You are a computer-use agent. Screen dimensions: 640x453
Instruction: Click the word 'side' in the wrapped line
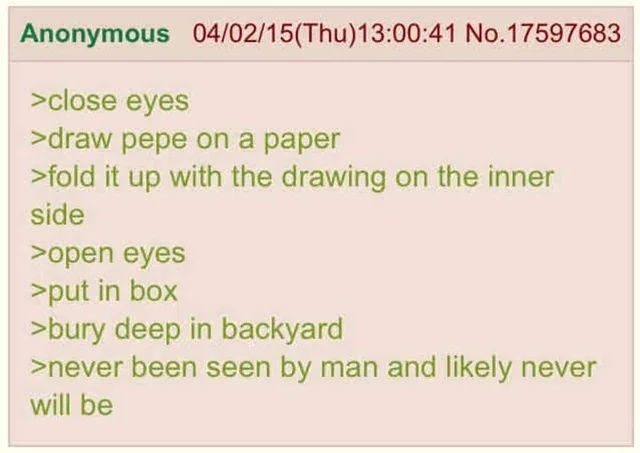[57, 215]
